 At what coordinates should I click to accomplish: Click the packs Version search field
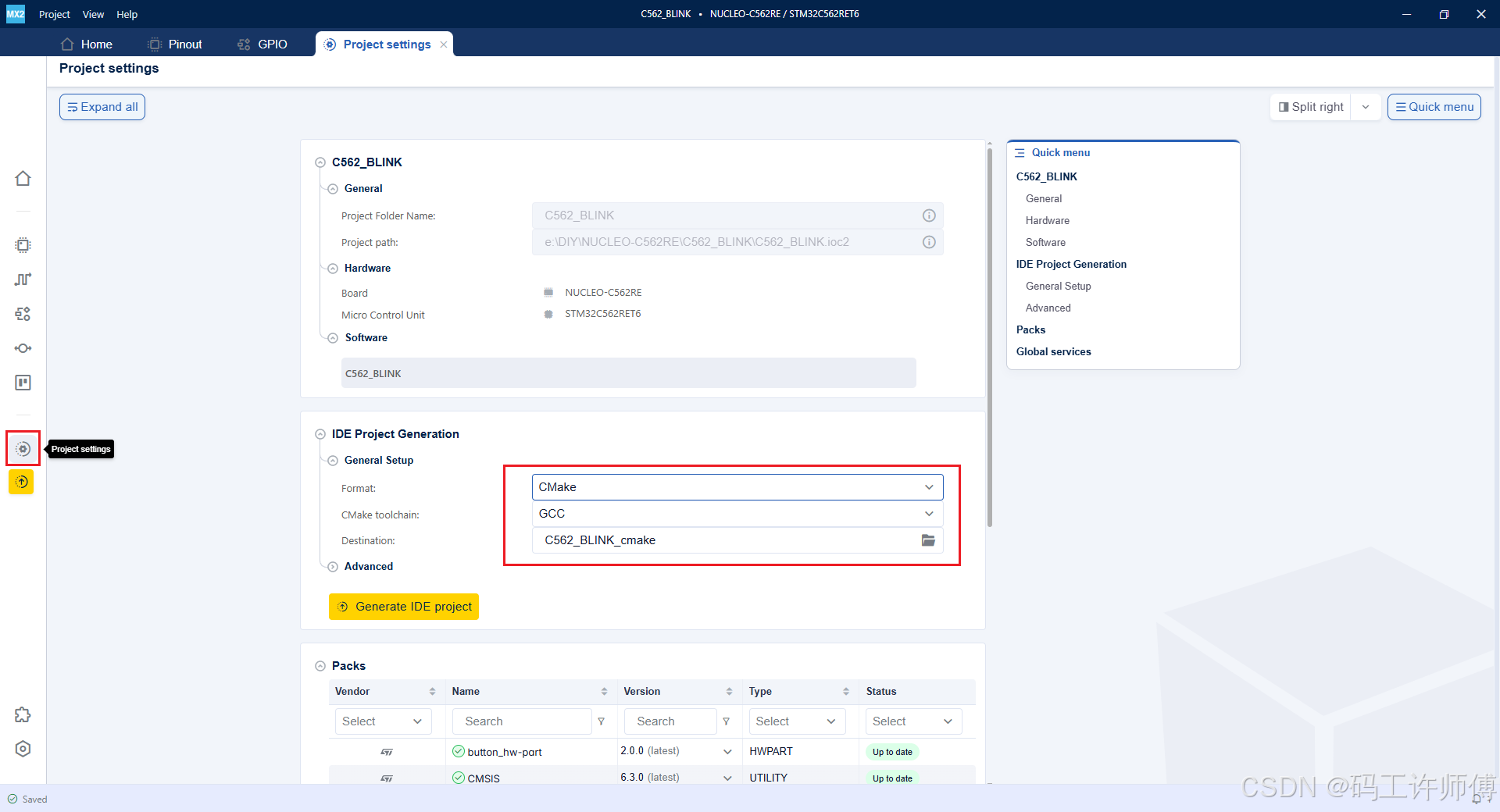click(670, 721)
